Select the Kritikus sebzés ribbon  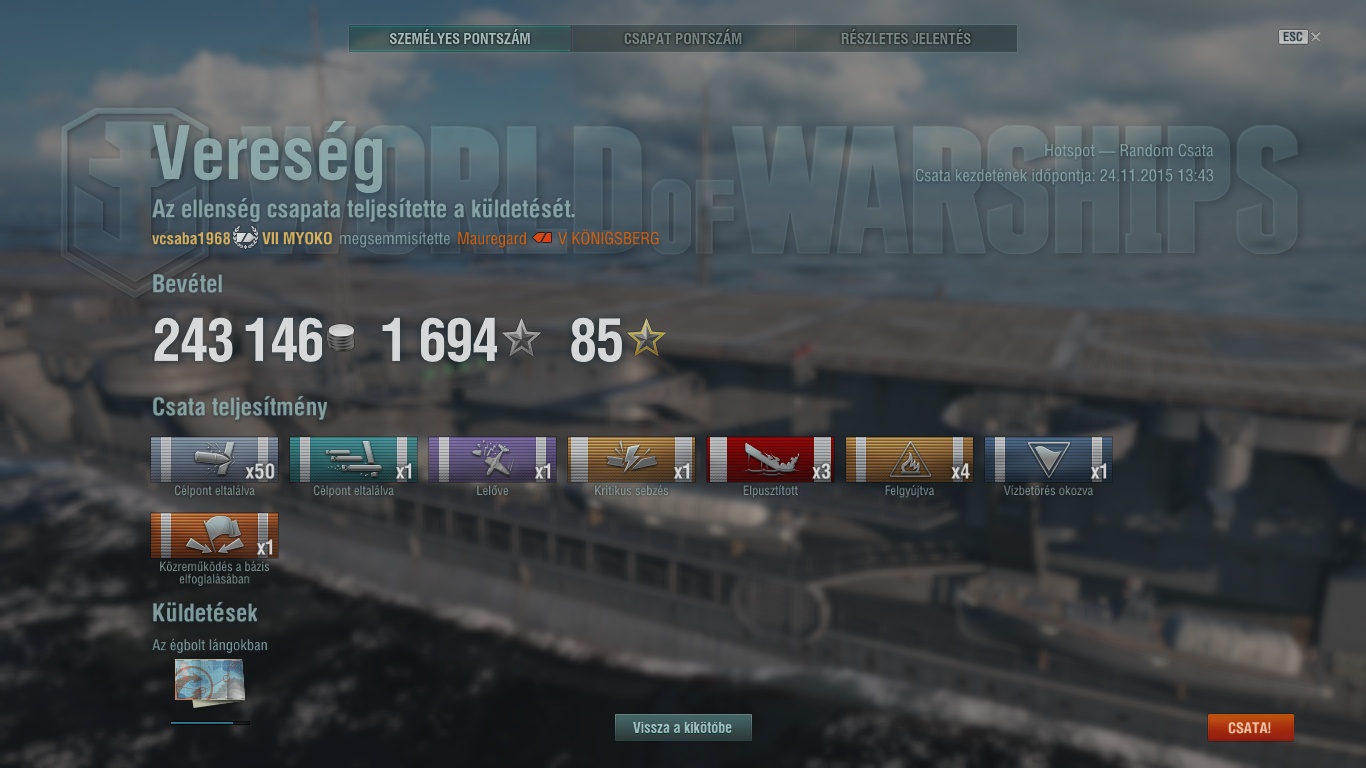pos(631,460)
